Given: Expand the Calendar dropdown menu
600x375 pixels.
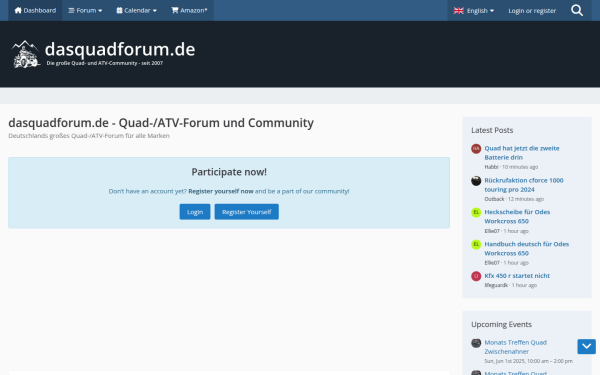Looking at the screenshot, I should click(137, 10).
